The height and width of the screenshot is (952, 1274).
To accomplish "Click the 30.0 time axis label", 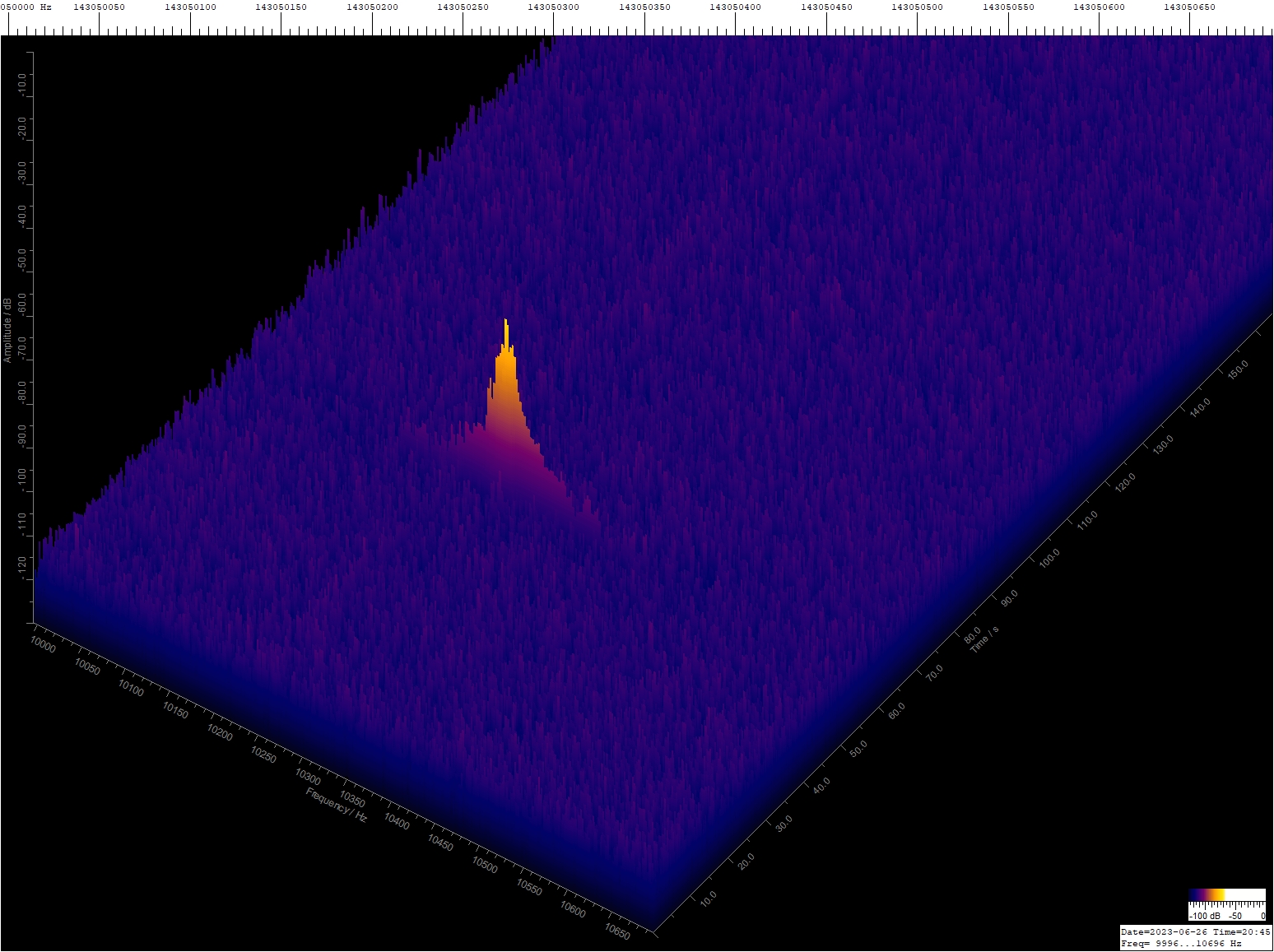I will point(784,822).
